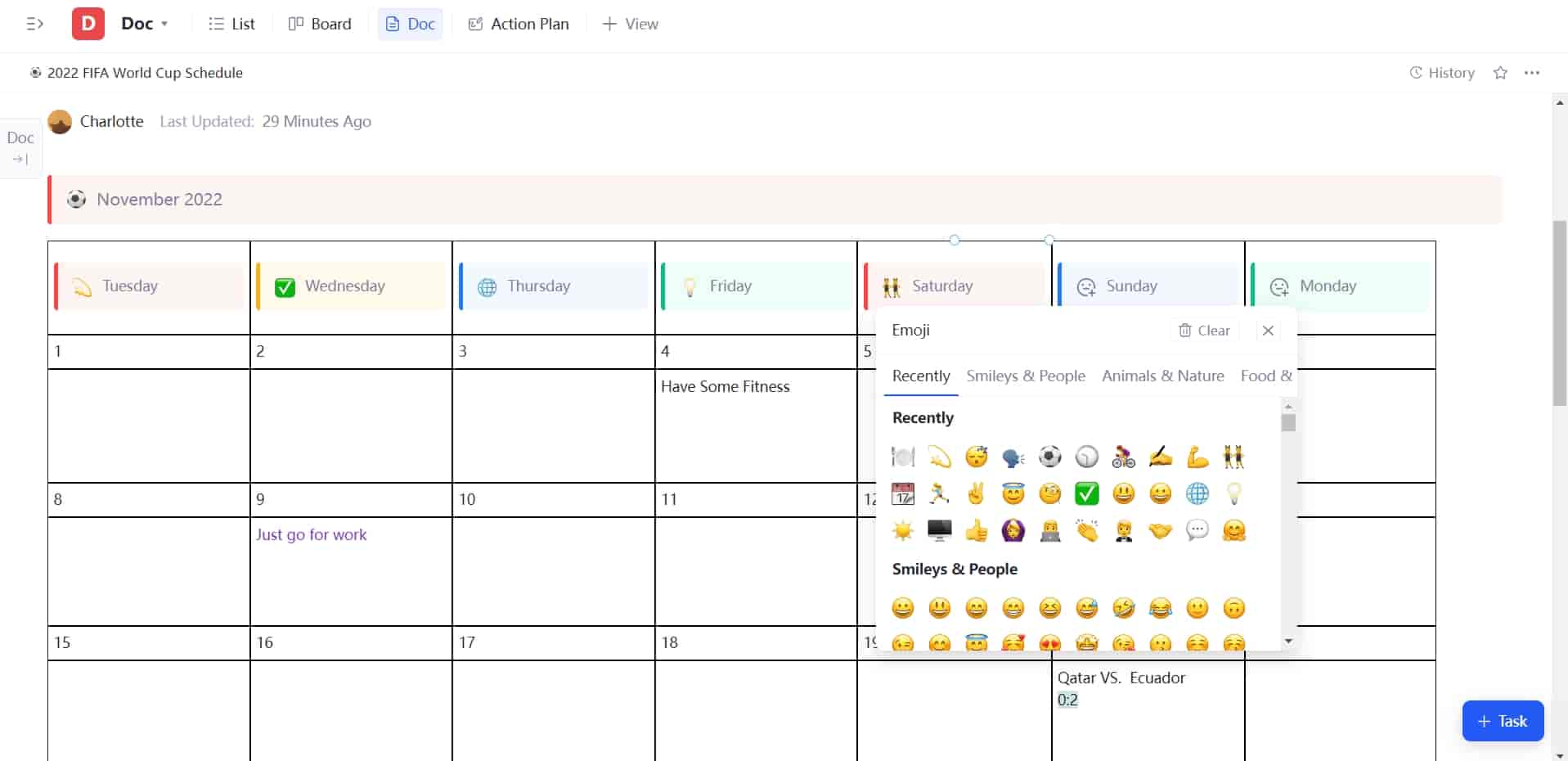
Task: Pick the flexed biceps emoji
Action: pos(1197,456)
